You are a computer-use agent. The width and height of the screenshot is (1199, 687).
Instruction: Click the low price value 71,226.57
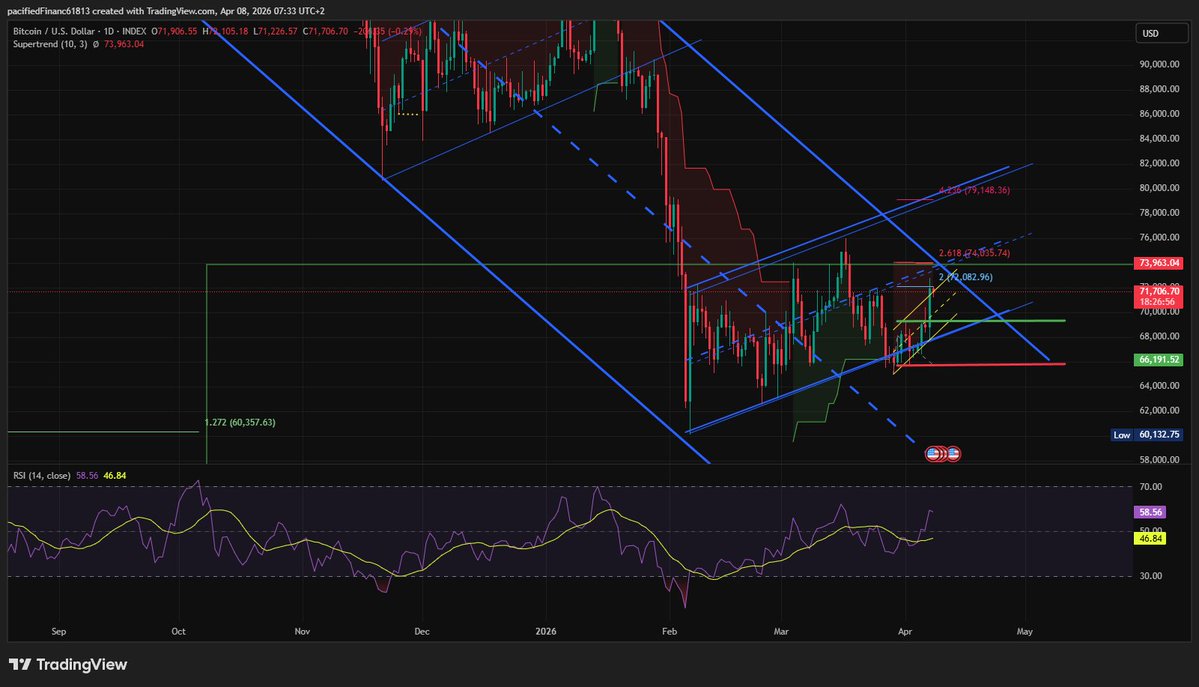(278, 31)
